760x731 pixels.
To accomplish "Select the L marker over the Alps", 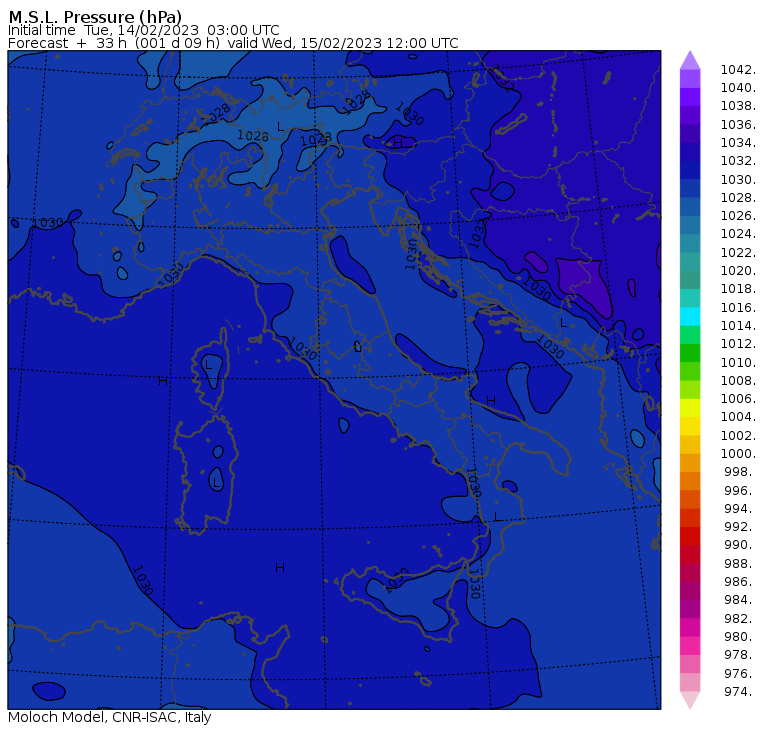I will pos(280,127).
